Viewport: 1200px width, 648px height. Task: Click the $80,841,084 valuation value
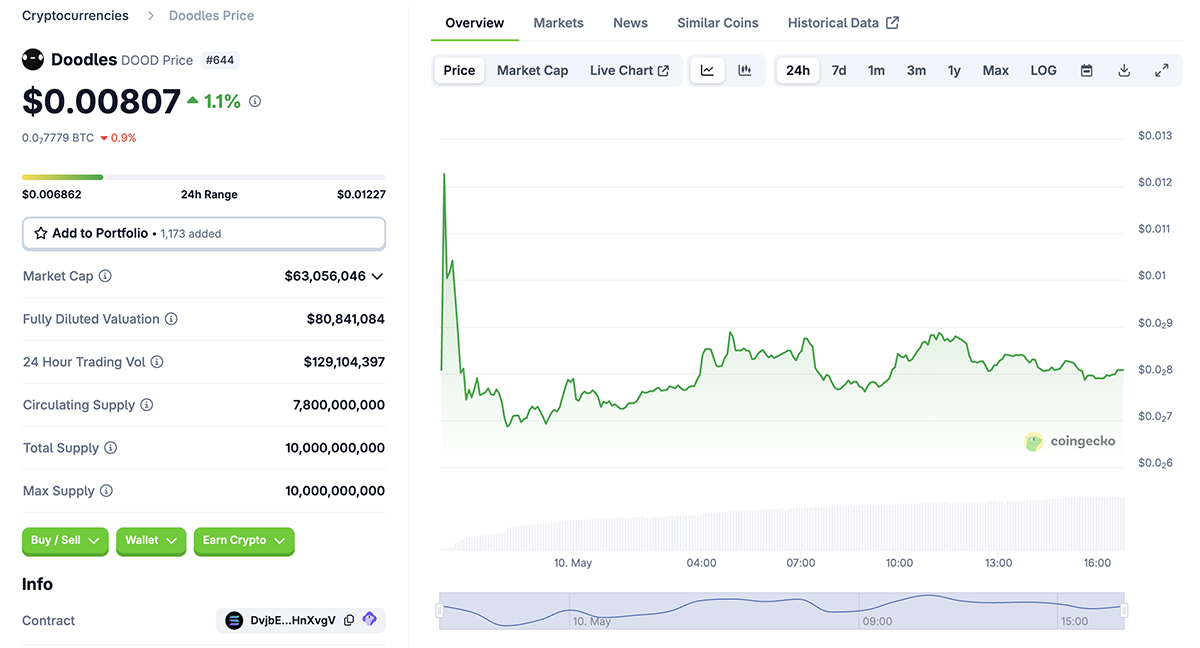[x=346, y=319]
